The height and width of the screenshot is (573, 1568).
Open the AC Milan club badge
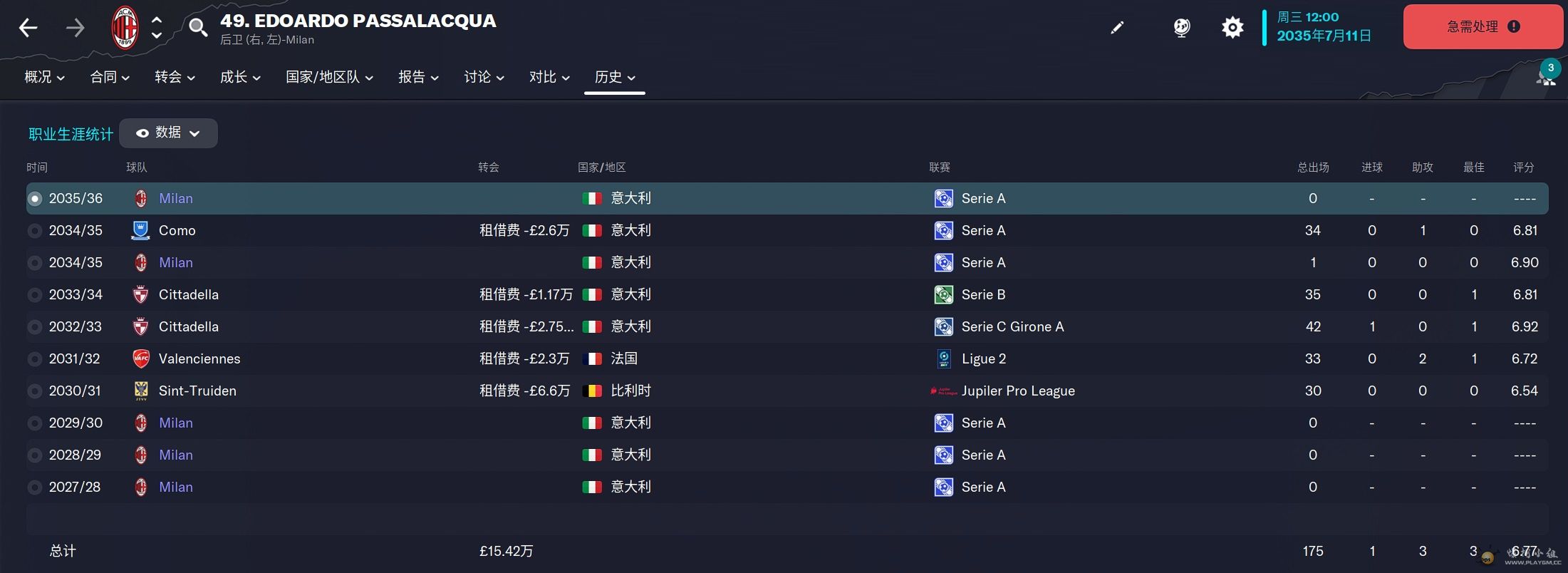pos(125,28)
